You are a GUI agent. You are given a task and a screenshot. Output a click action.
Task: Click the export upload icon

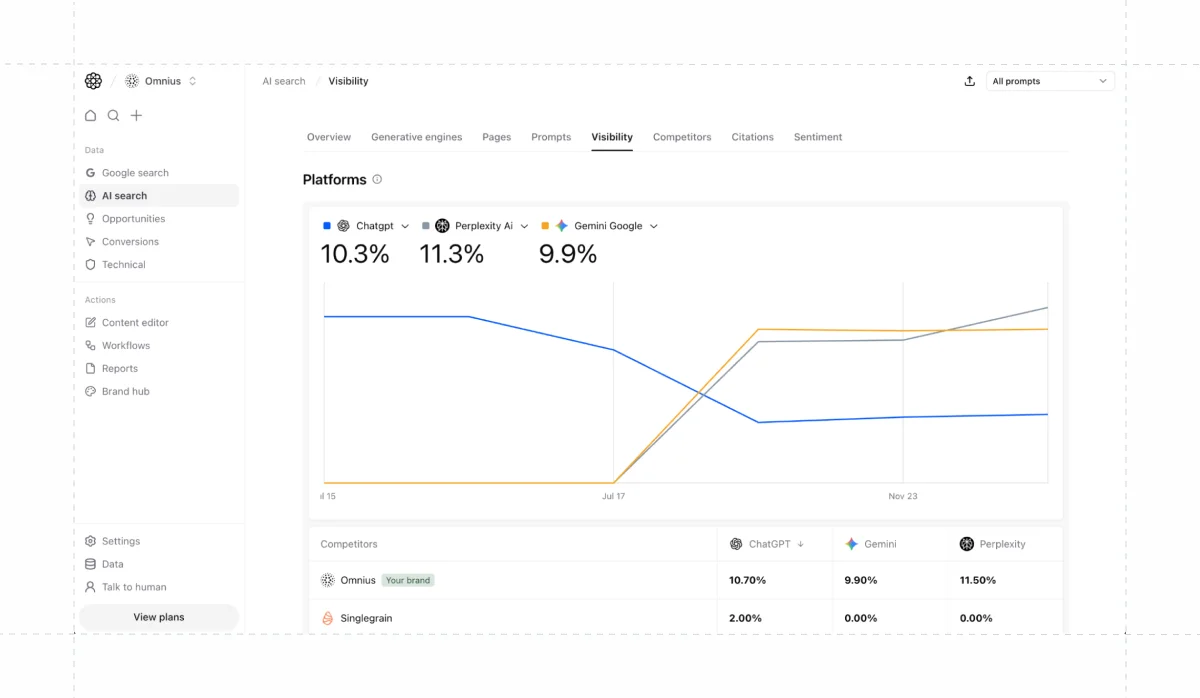point(969,82)
